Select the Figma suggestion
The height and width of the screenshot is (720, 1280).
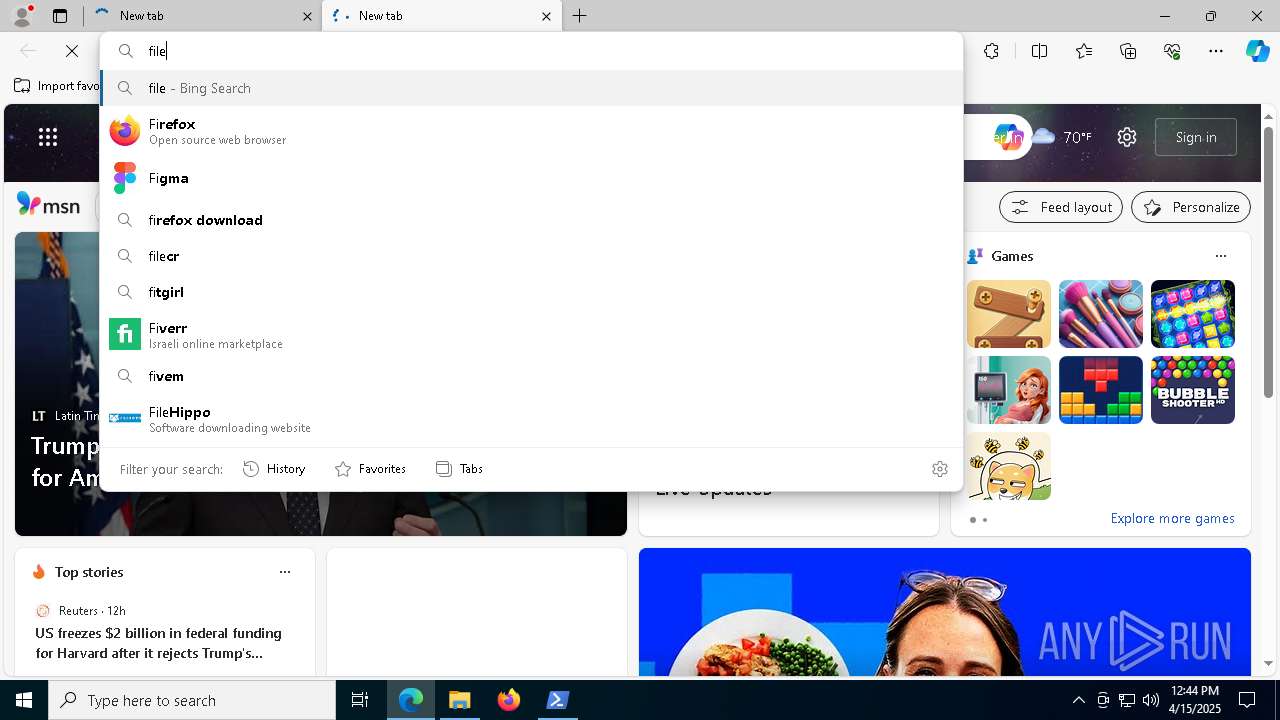(531, 178)
